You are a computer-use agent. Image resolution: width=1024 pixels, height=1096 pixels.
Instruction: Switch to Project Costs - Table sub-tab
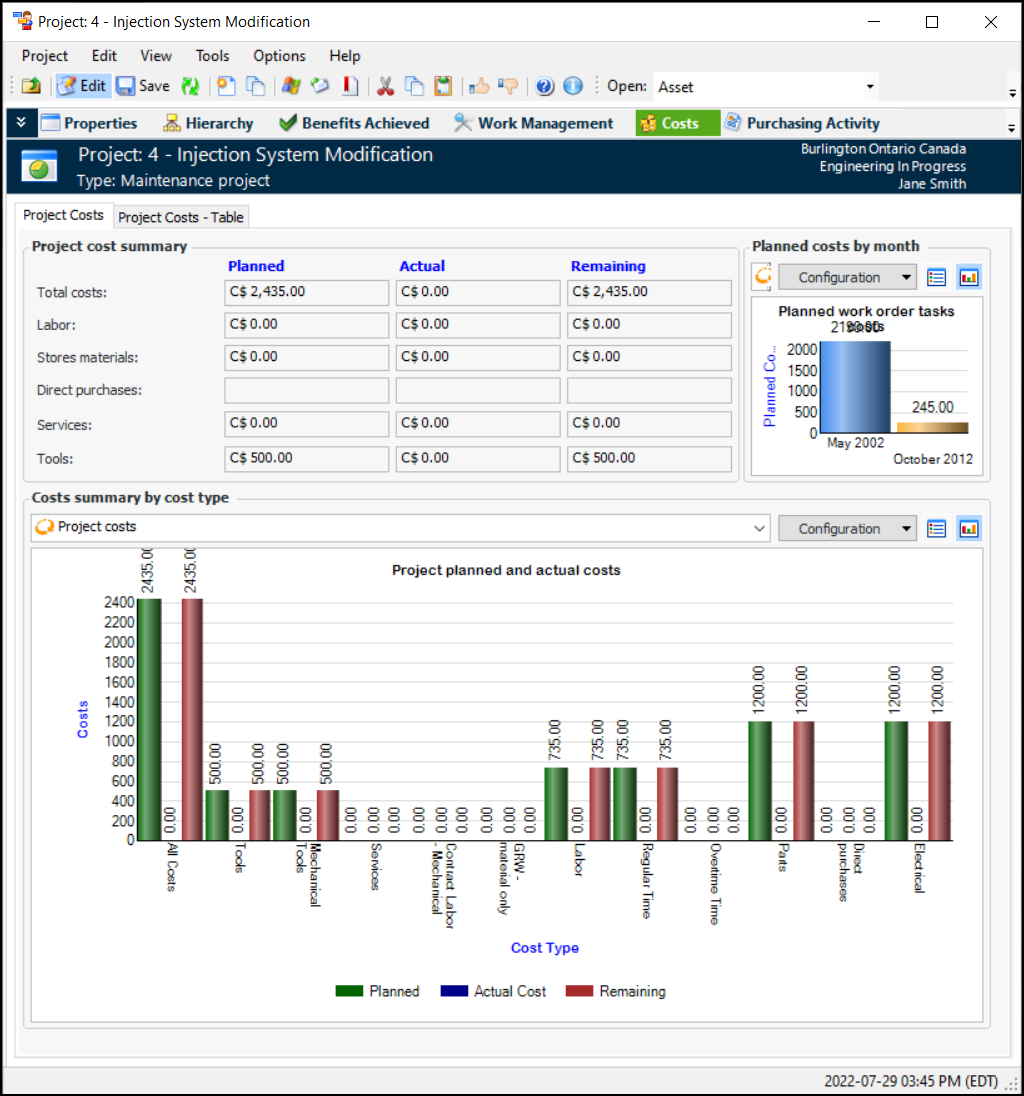pos(180,217)
